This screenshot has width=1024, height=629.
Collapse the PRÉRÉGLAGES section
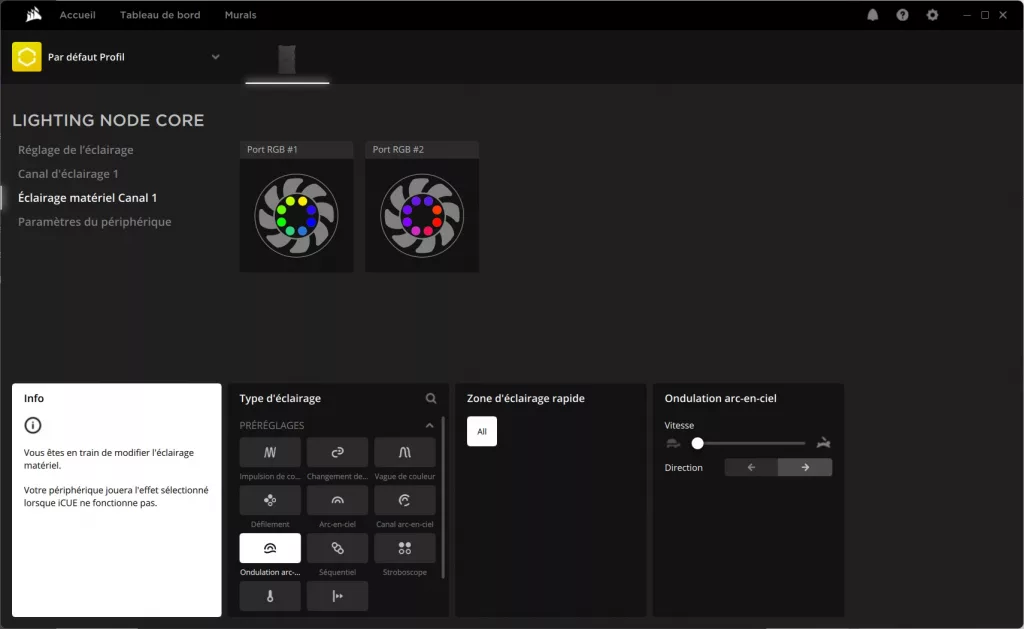coord(429,425)
